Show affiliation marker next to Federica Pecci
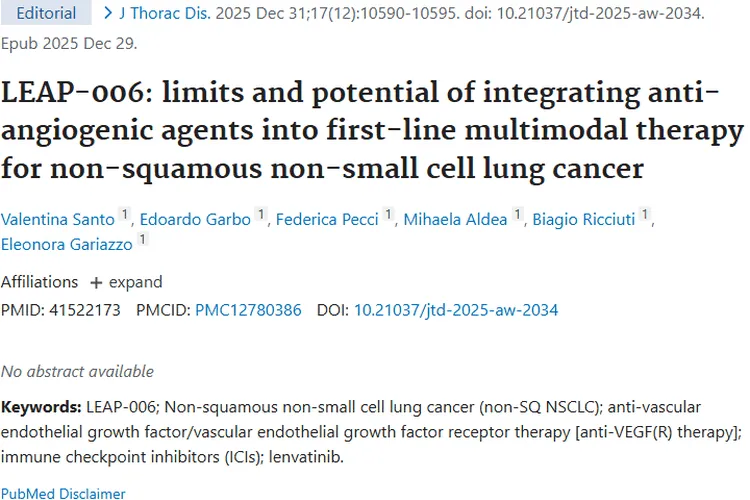 [x=389, y=215]
